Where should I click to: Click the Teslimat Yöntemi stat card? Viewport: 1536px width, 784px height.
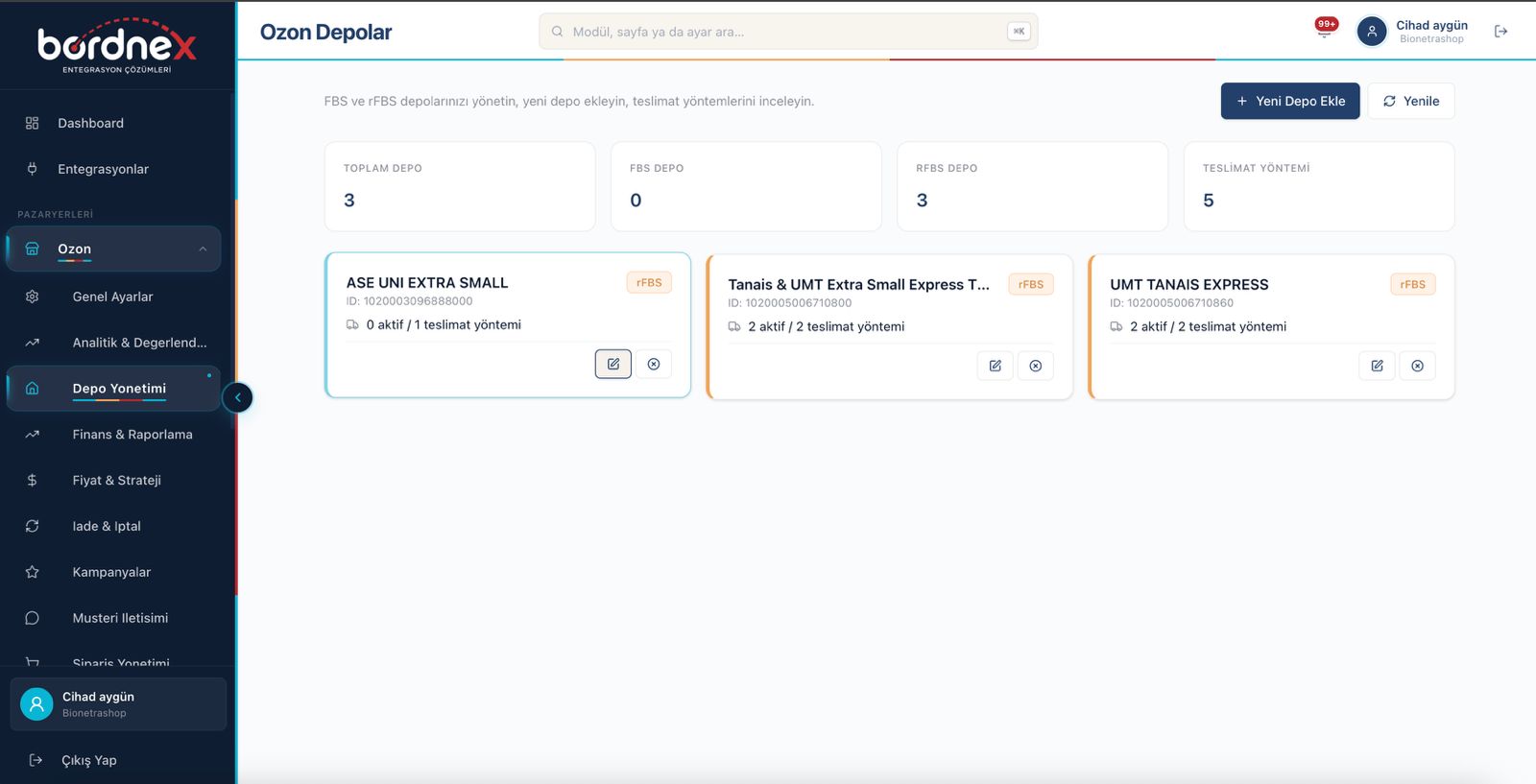[1319, 186]
